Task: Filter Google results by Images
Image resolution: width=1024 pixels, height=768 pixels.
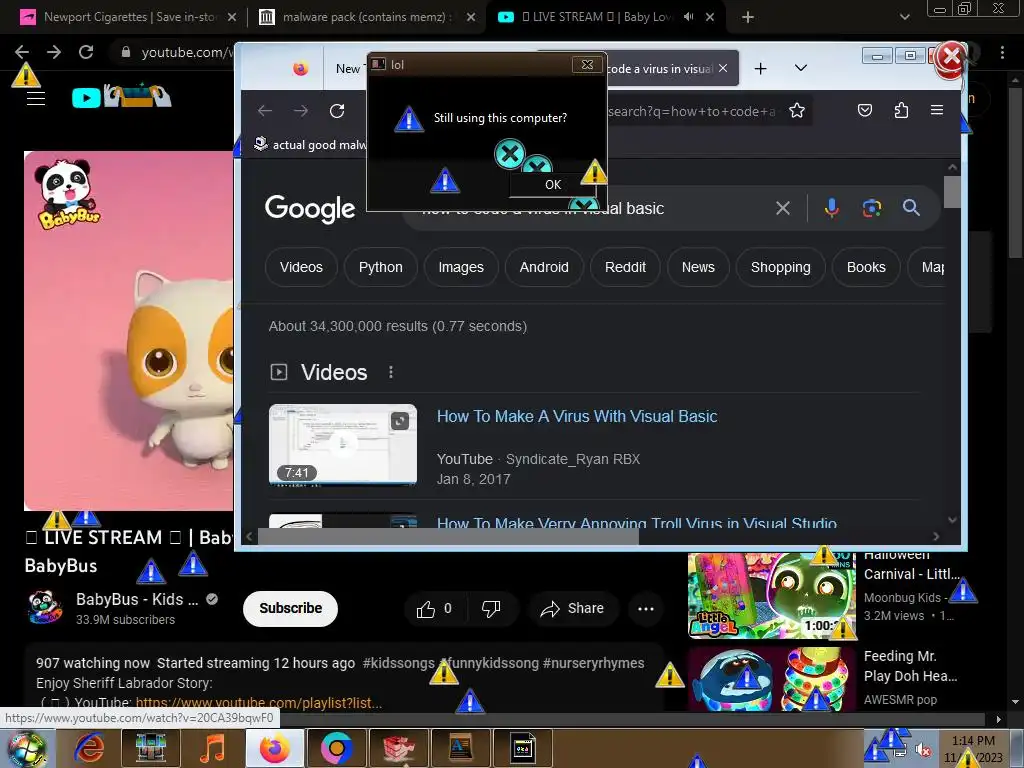Action: click(461, 267)
